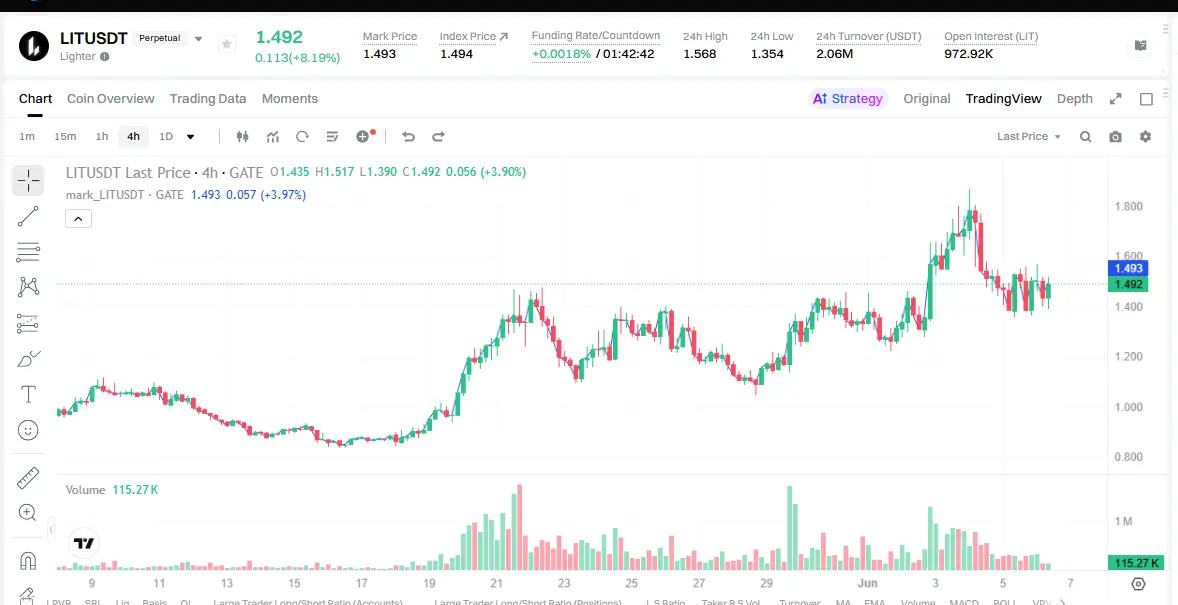Switch to the Coin Overview tab
Image resolution: width=1178 pixels, height=605 pixels.
(110, 98)
